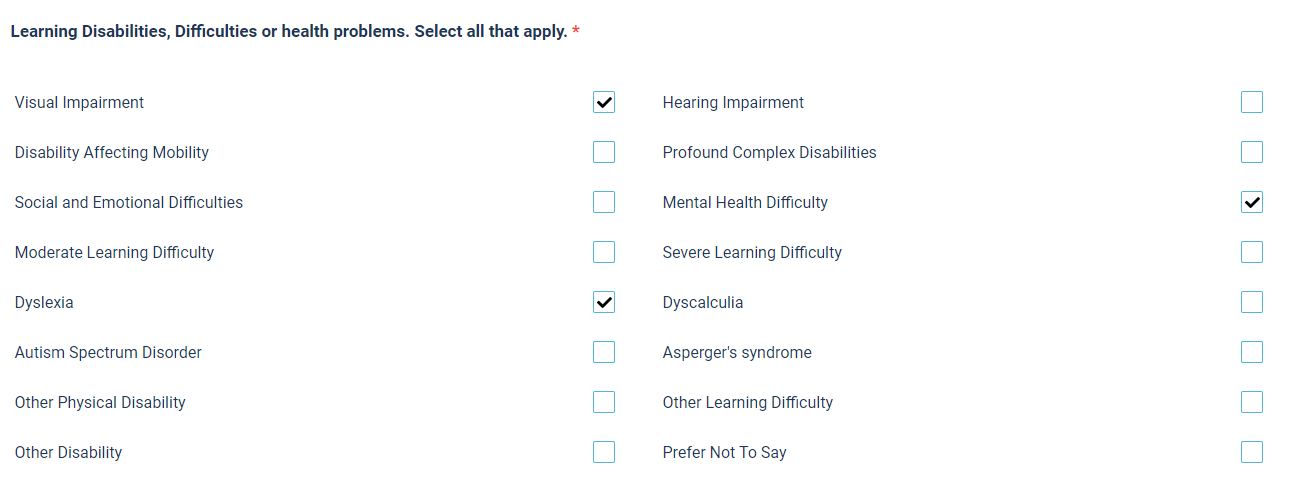Screen dimensions: 1300x504
Task: Tick Other Physical Disability checkbox
Action: [604, 402]
